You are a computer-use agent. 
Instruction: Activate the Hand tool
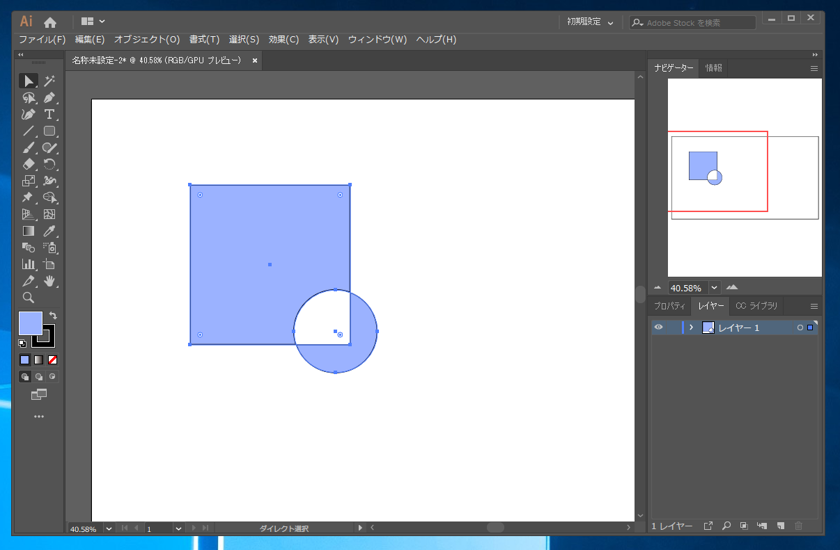49,281
